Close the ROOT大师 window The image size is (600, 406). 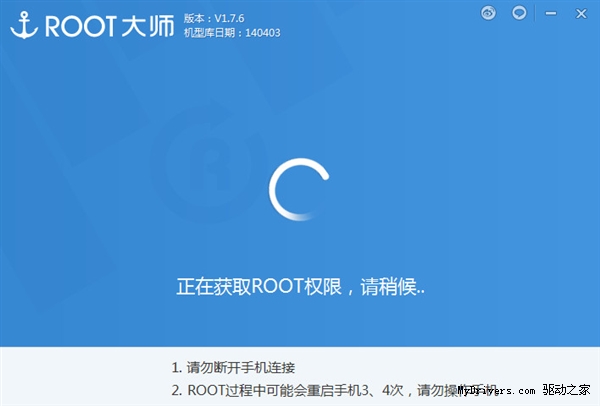(x=581, y=13)
